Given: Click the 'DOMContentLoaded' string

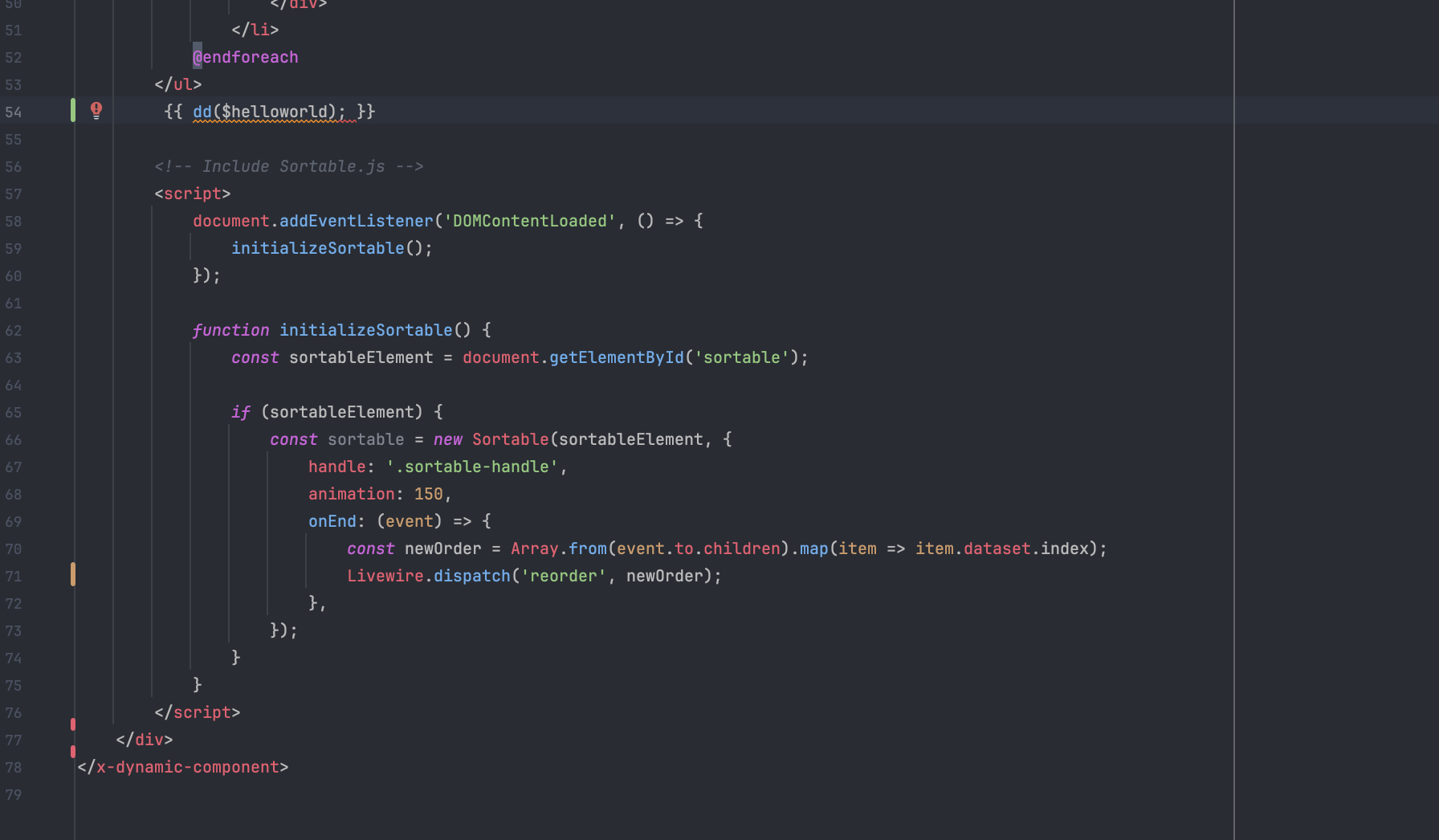Looking at the screenshot, I should click(x=530, y=221).
